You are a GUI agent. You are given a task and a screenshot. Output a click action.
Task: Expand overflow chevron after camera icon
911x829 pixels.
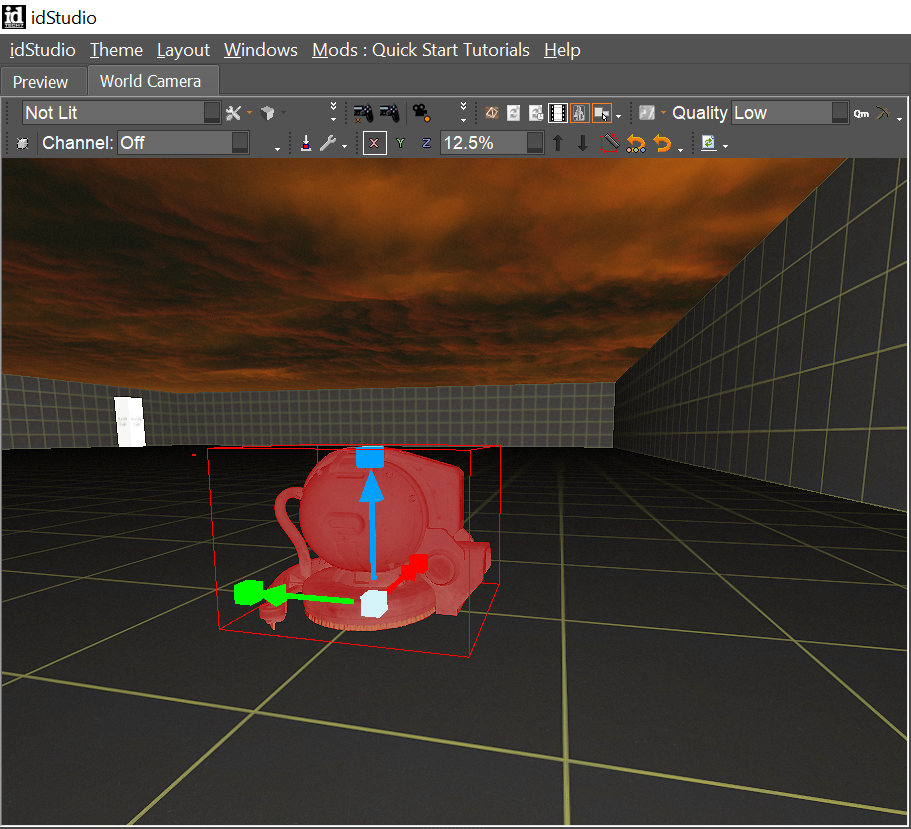point(463,112)
